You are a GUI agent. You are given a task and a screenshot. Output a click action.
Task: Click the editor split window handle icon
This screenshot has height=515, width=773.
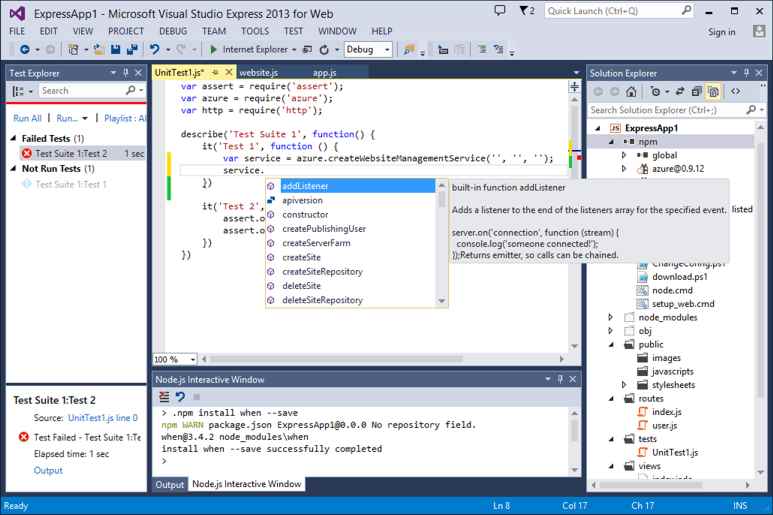574,87
